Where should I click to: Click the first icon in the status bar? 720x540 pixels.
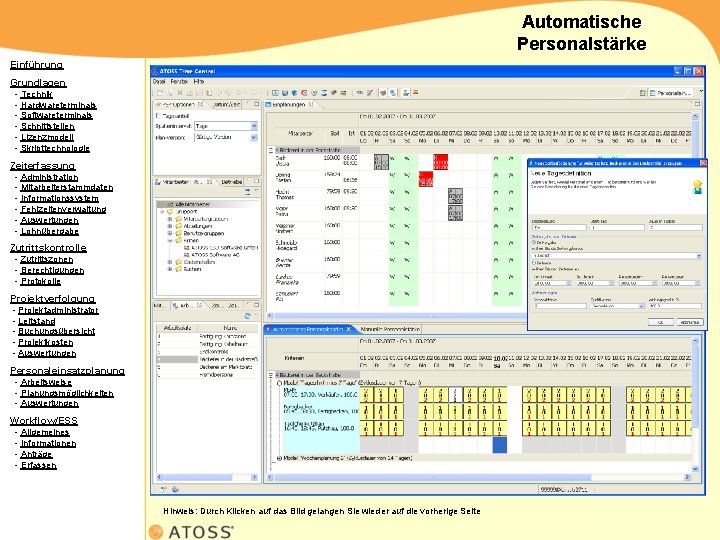pos(164,489)
